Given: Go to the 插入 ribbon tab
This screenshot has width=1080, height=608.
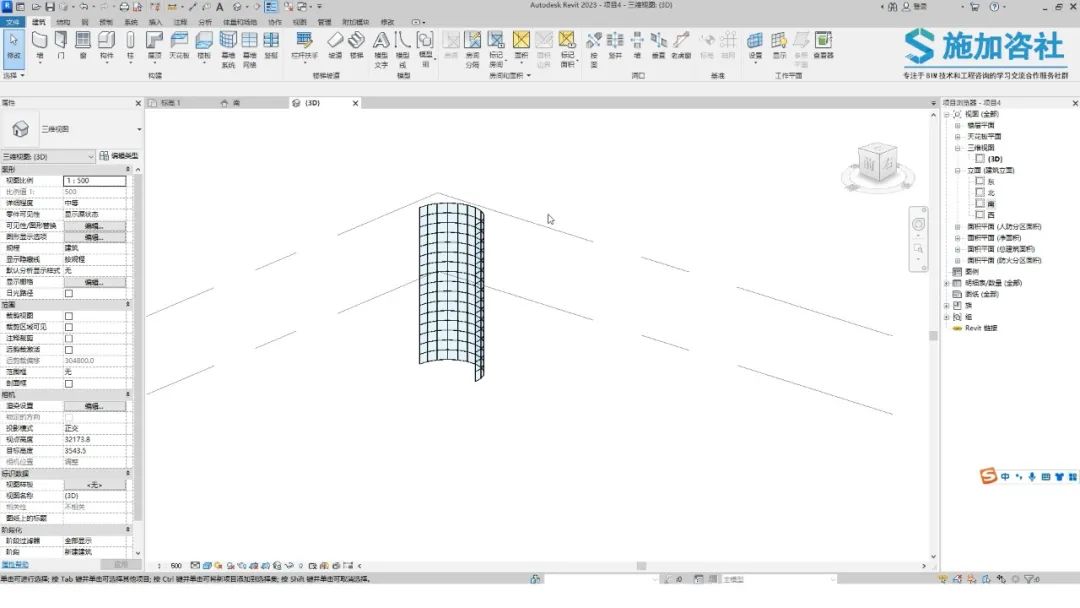Looking at the screenshot, I should click(x=156, y=22).
